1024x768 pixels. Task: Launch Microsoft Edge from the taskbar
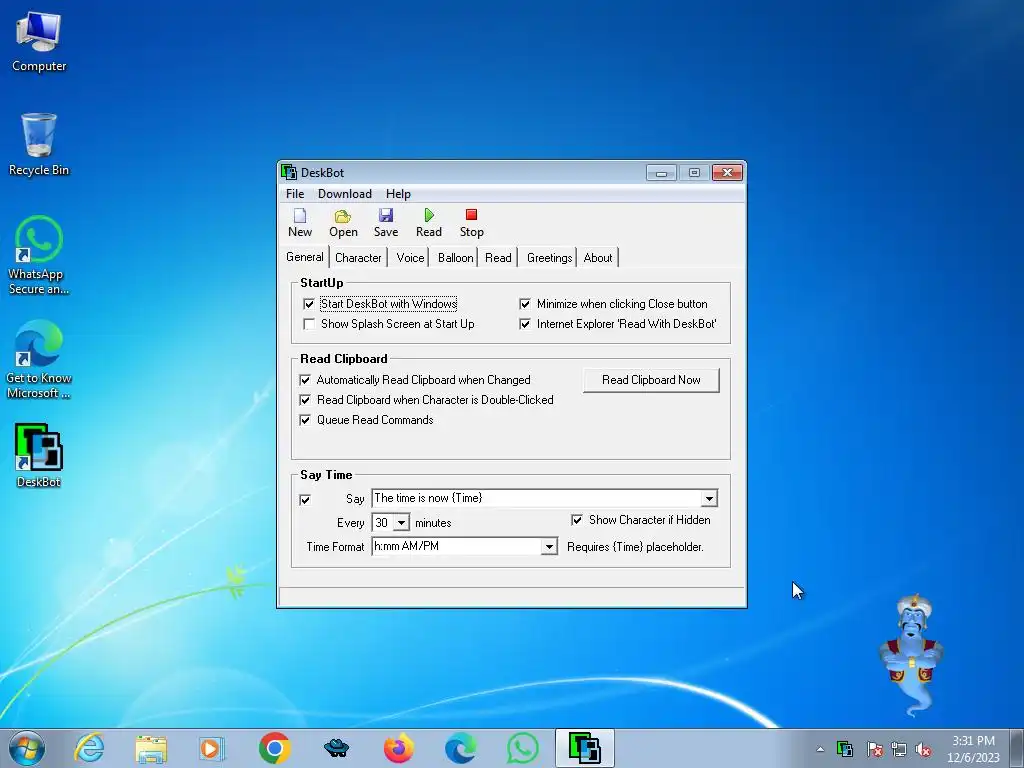(460, 748)
